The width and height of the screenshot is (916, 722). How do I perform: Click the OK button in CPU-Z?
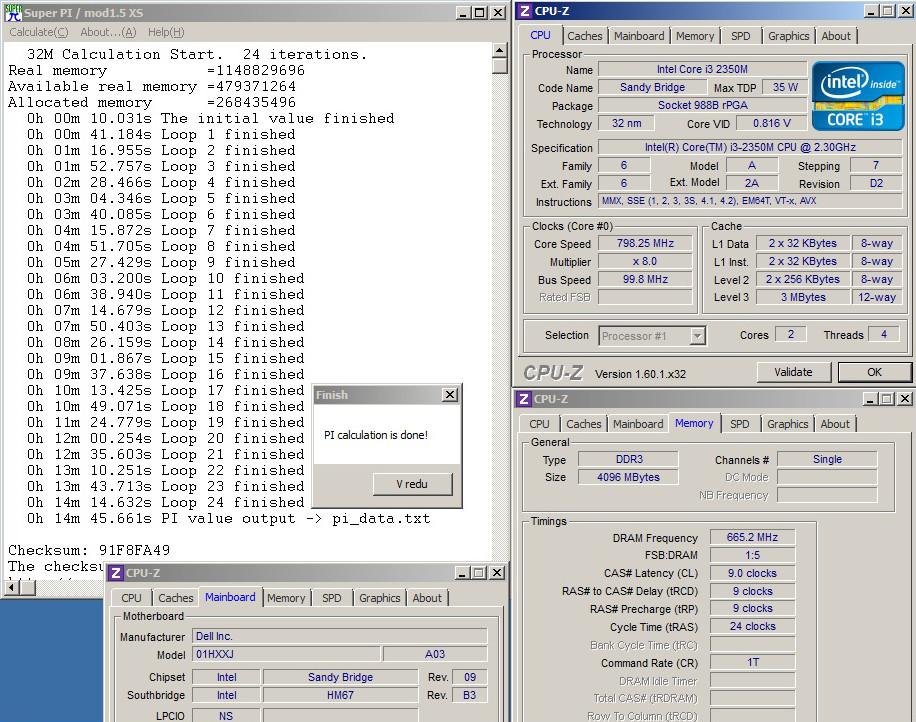[x=874, y=372]
